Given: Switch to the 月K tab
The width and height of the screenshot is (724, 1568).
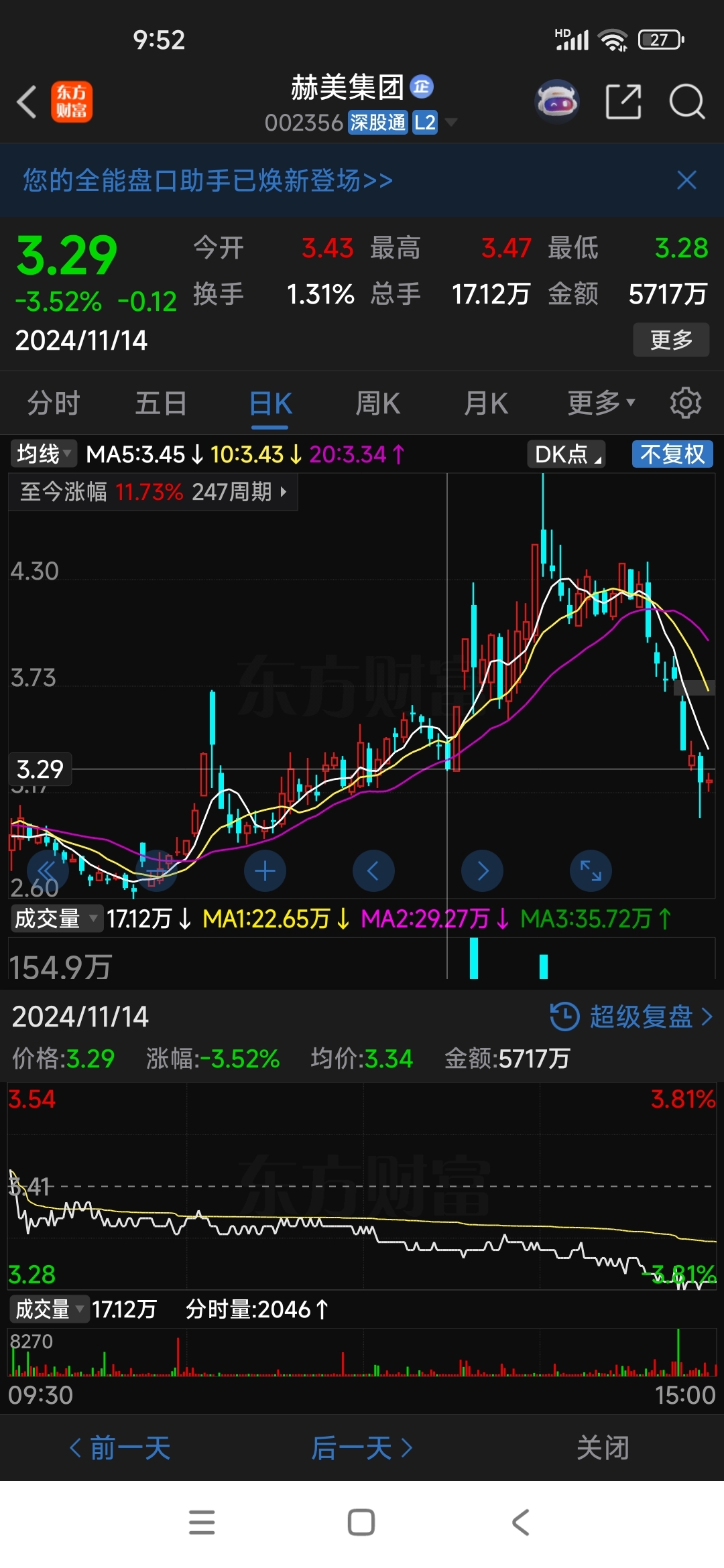Looking at the screenshot, I should pyautogui.click(x=486, y=403).
